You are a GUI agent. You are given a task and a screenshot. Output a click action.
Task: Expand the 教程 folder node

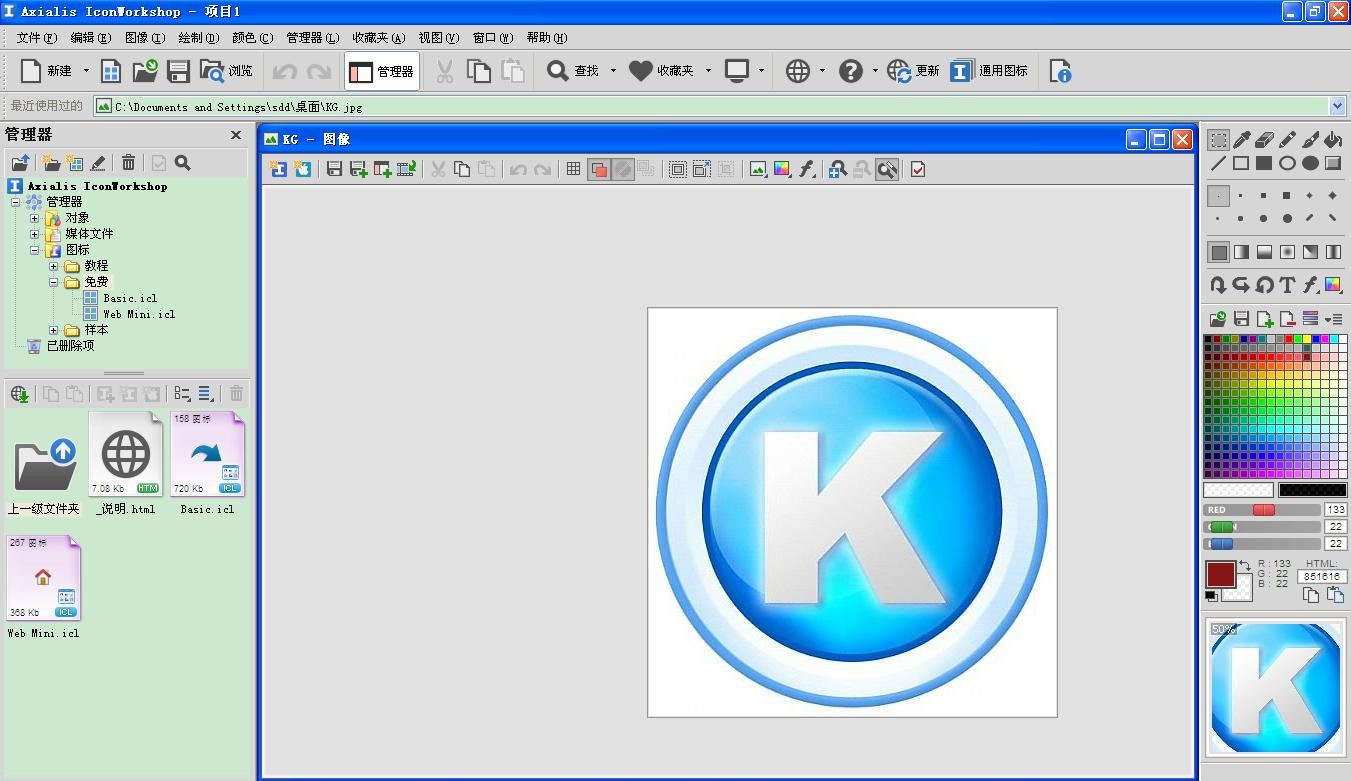click(54, 266)
